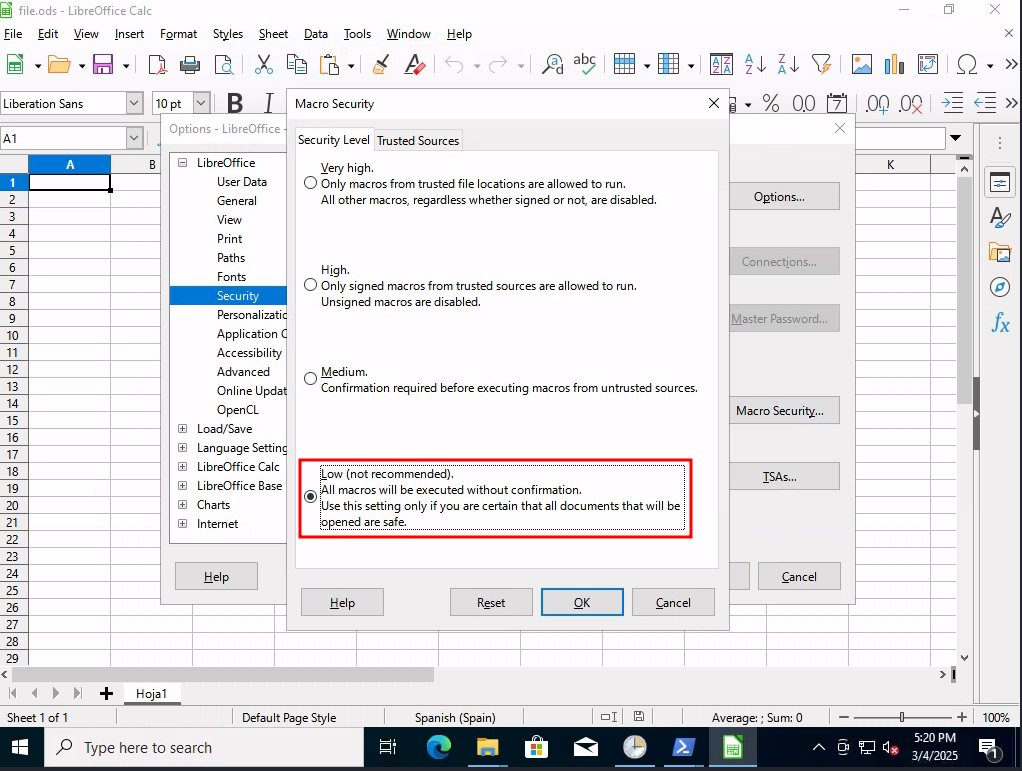Toggle Italic formatting button
This screenshot has height=771, width=1022.
tap(269, 103)
